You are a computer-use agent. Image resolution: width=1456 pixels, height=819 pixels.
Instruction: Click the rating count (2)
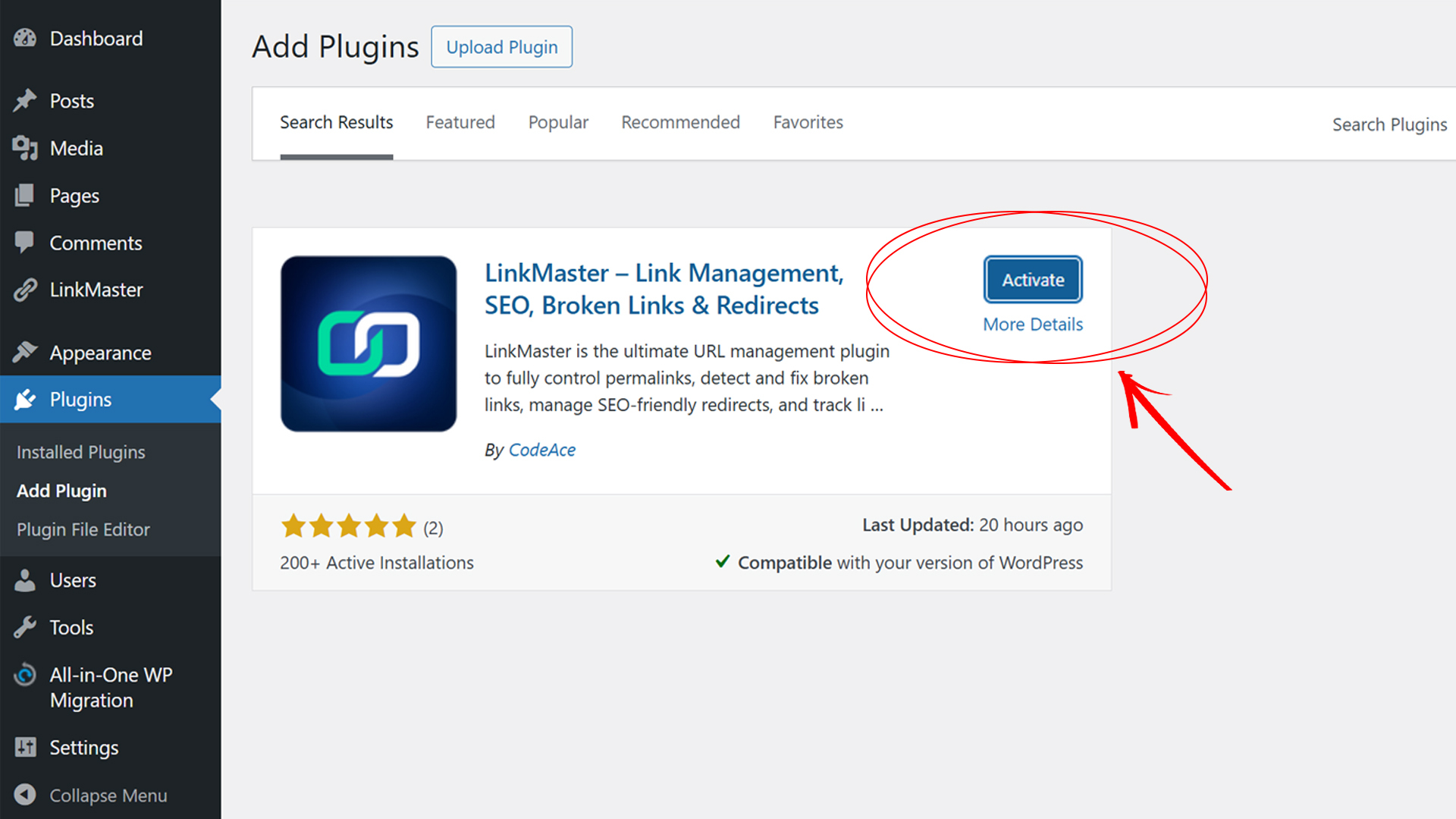point(433,528)
